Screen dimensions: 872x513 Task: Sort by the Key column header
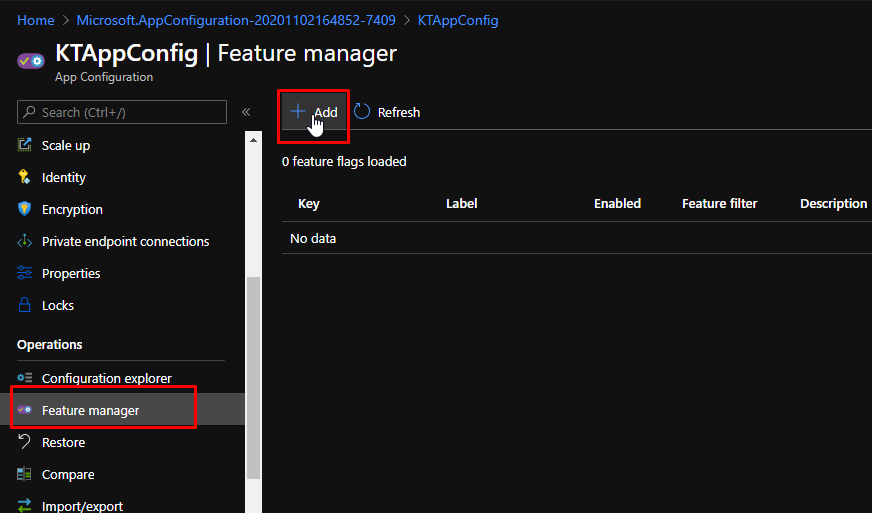(x=309, y=204)
